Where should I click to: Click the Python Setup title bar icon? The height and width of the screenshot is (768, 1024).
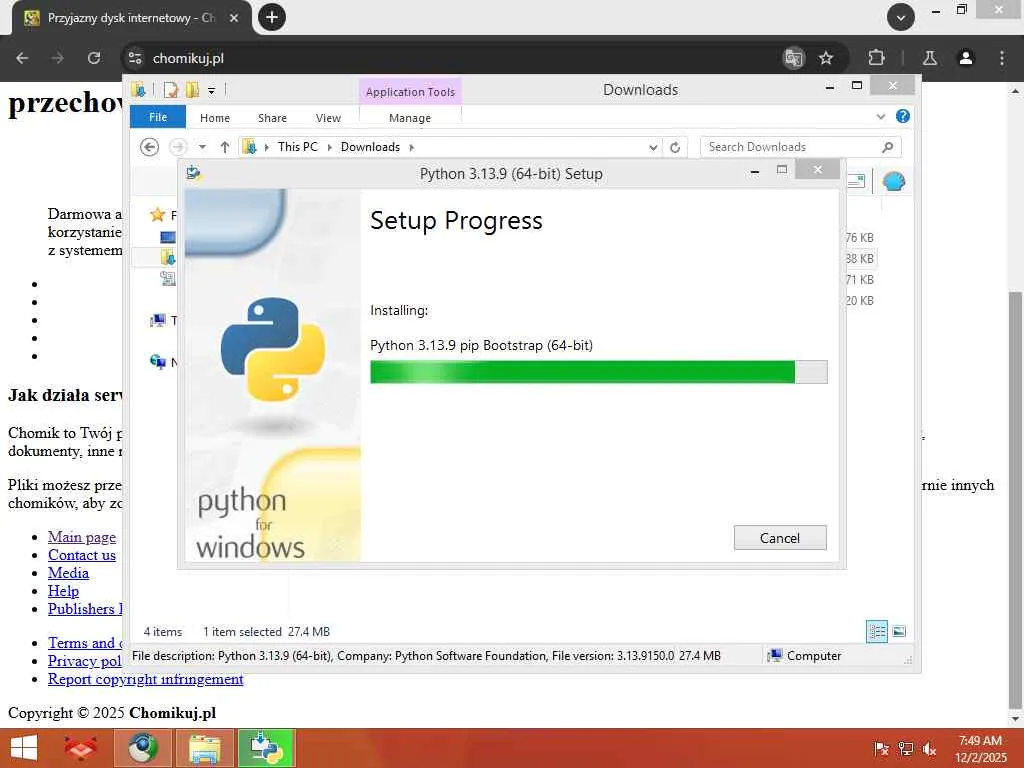194,174
